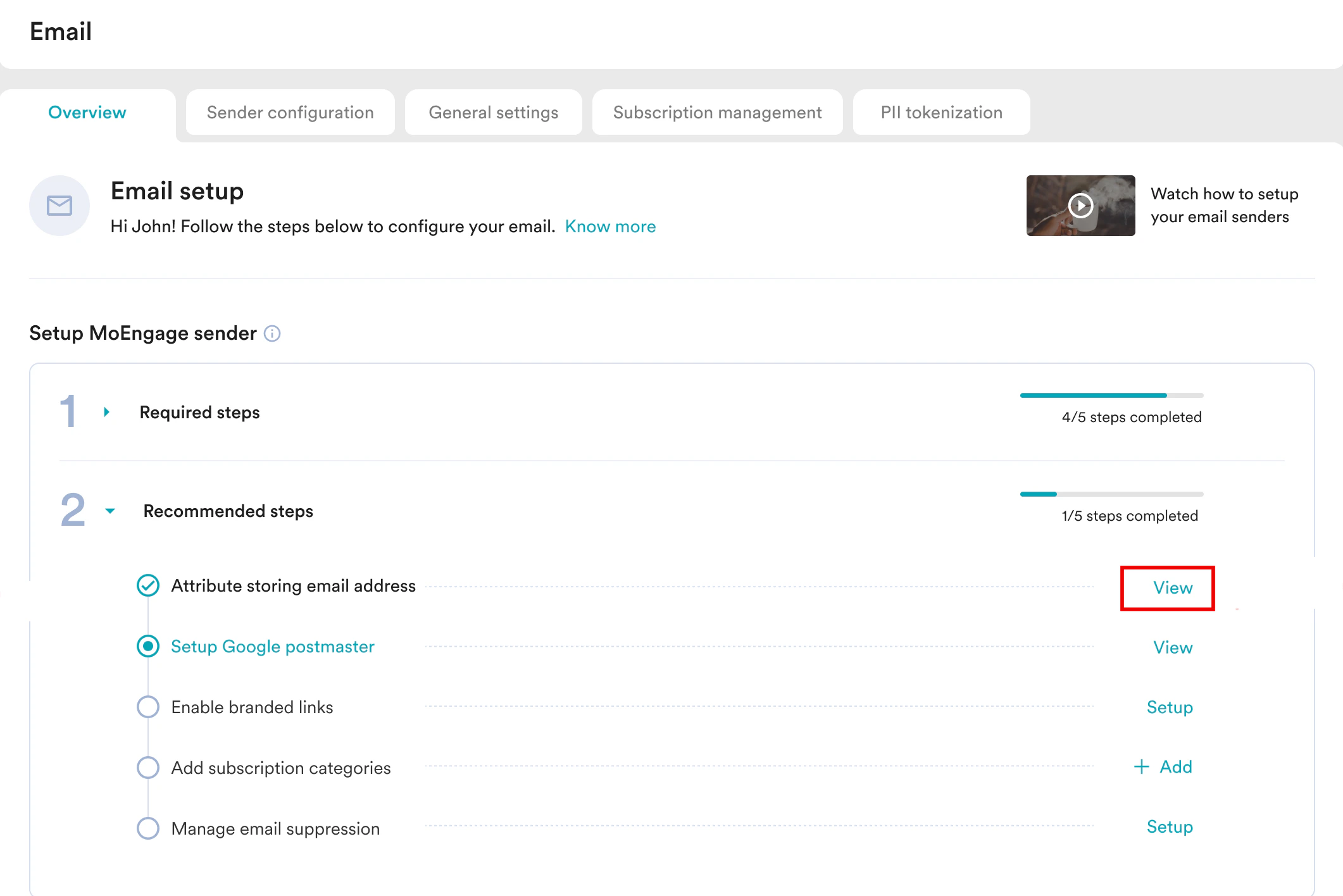Image resolution: width=1343 pixels, height=896 pixels.
Task: Click the info icon beside Setup MoEngage sender
Action: click(x=272, y=333)
